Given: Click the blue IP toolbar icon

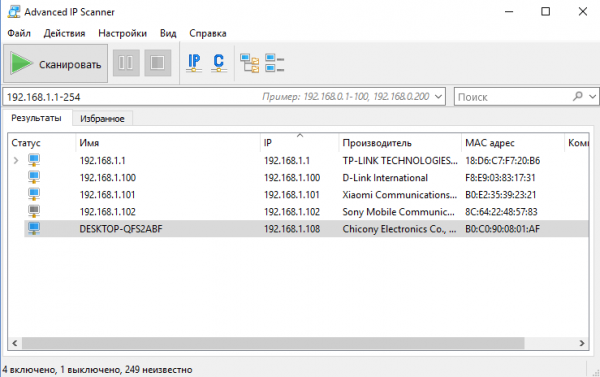Looking at the screenshot, I should pyautogui.click(x=194, y=63).
